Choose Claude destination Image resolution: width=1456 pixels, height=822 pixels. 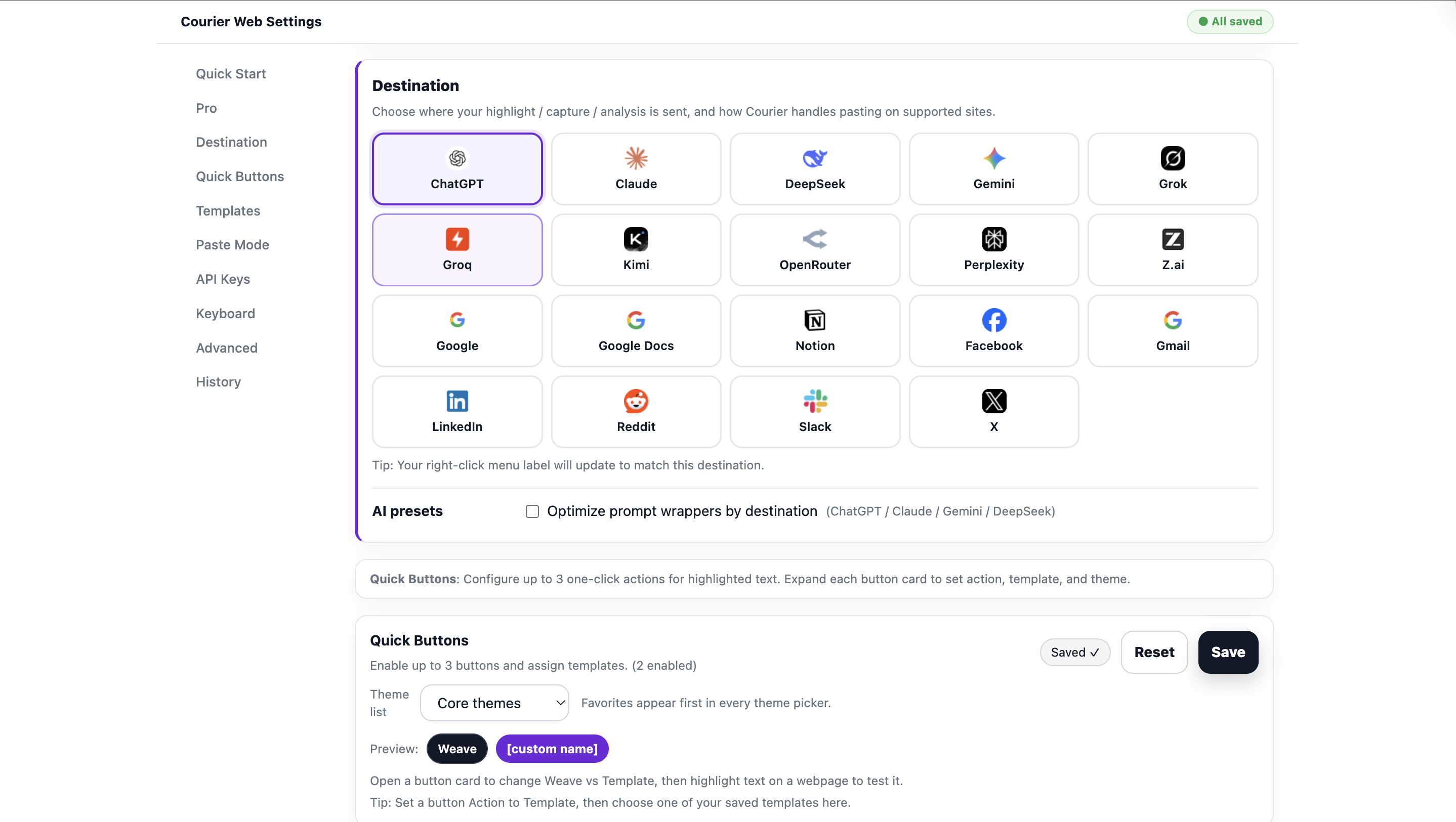coord(635,168)
